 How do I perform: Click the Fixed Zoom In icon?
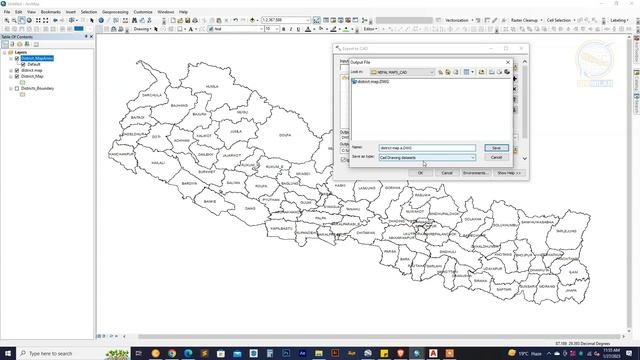38,20
